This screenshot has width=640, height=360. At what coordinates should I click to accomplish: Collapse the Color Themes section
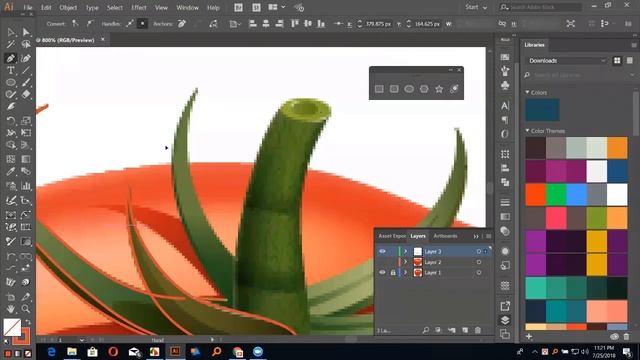pos(527,131)
